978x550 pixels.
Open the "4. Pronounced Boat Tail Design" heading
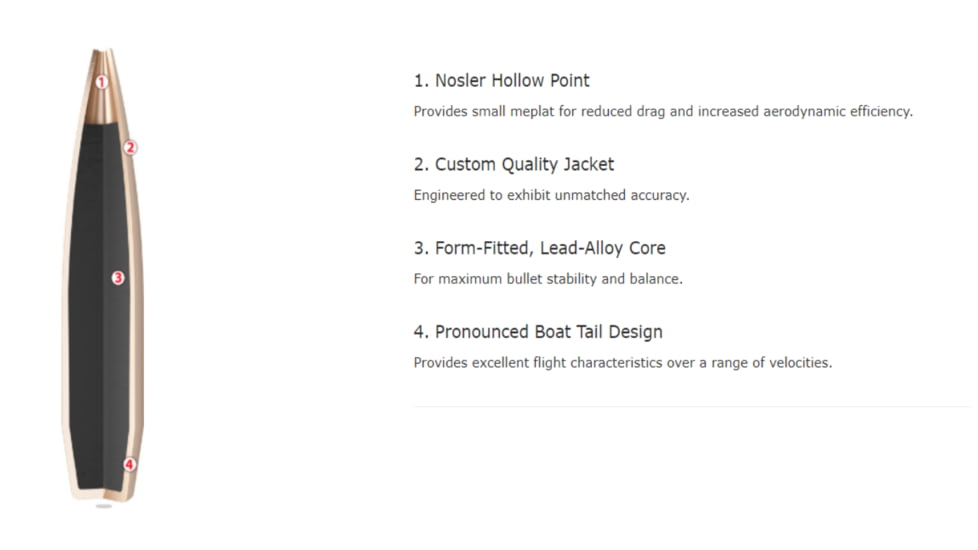click(538, 332)
